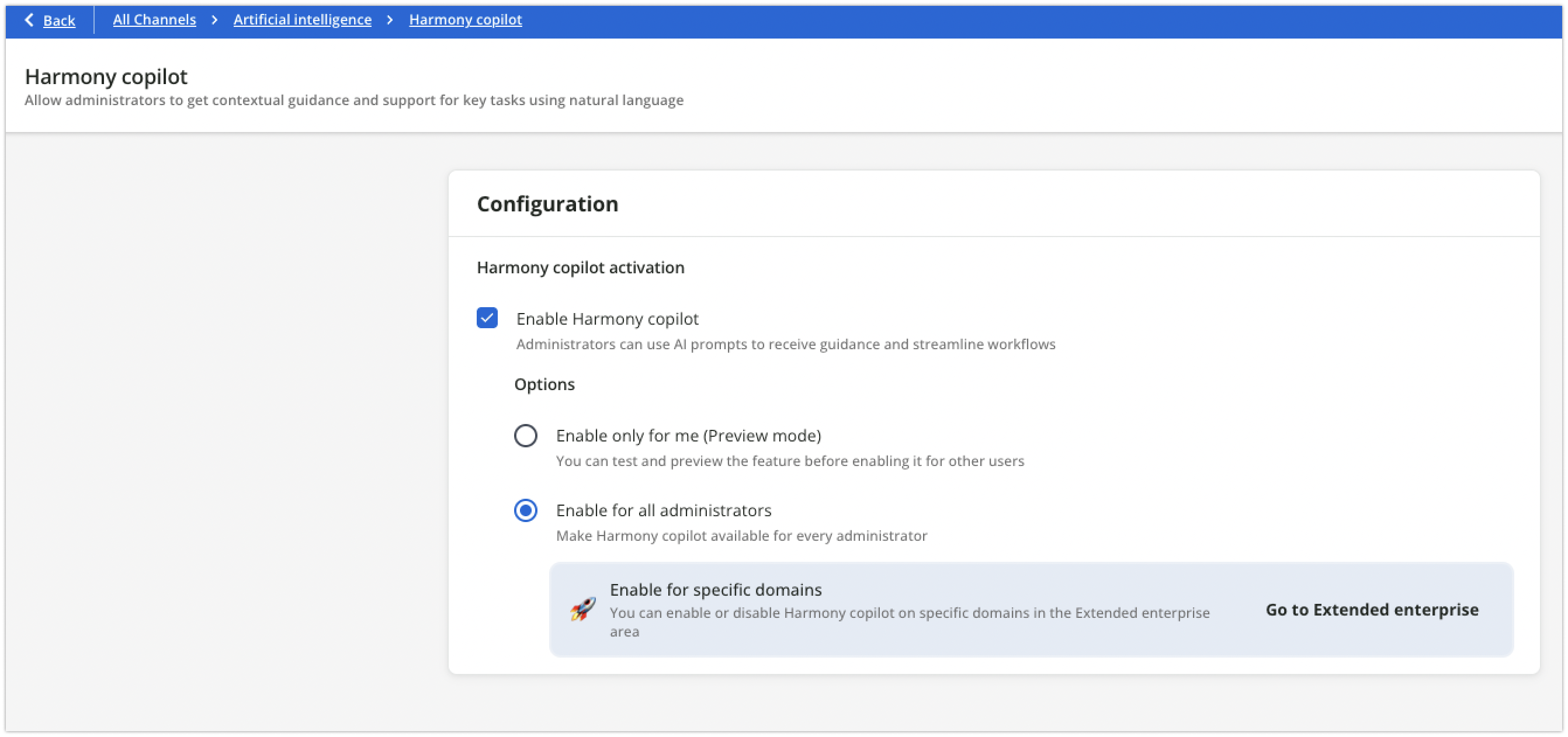Viewport: 1568px width, 737px height.
Task: Select Enable only for me radio button
Action: click(x=525, y=436)
